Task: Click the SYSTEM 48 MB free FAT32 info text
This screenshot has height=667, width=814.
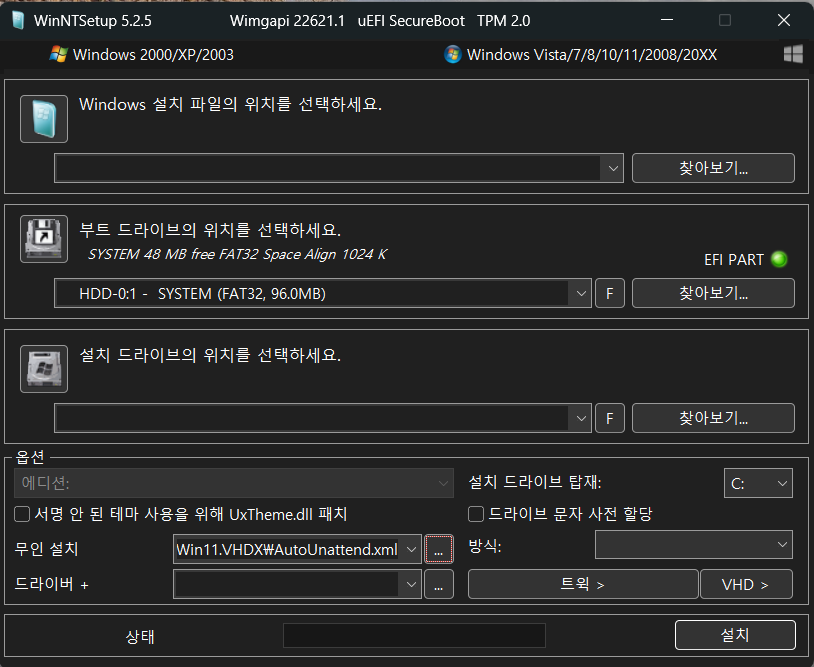Action: [x=238, y=254]
